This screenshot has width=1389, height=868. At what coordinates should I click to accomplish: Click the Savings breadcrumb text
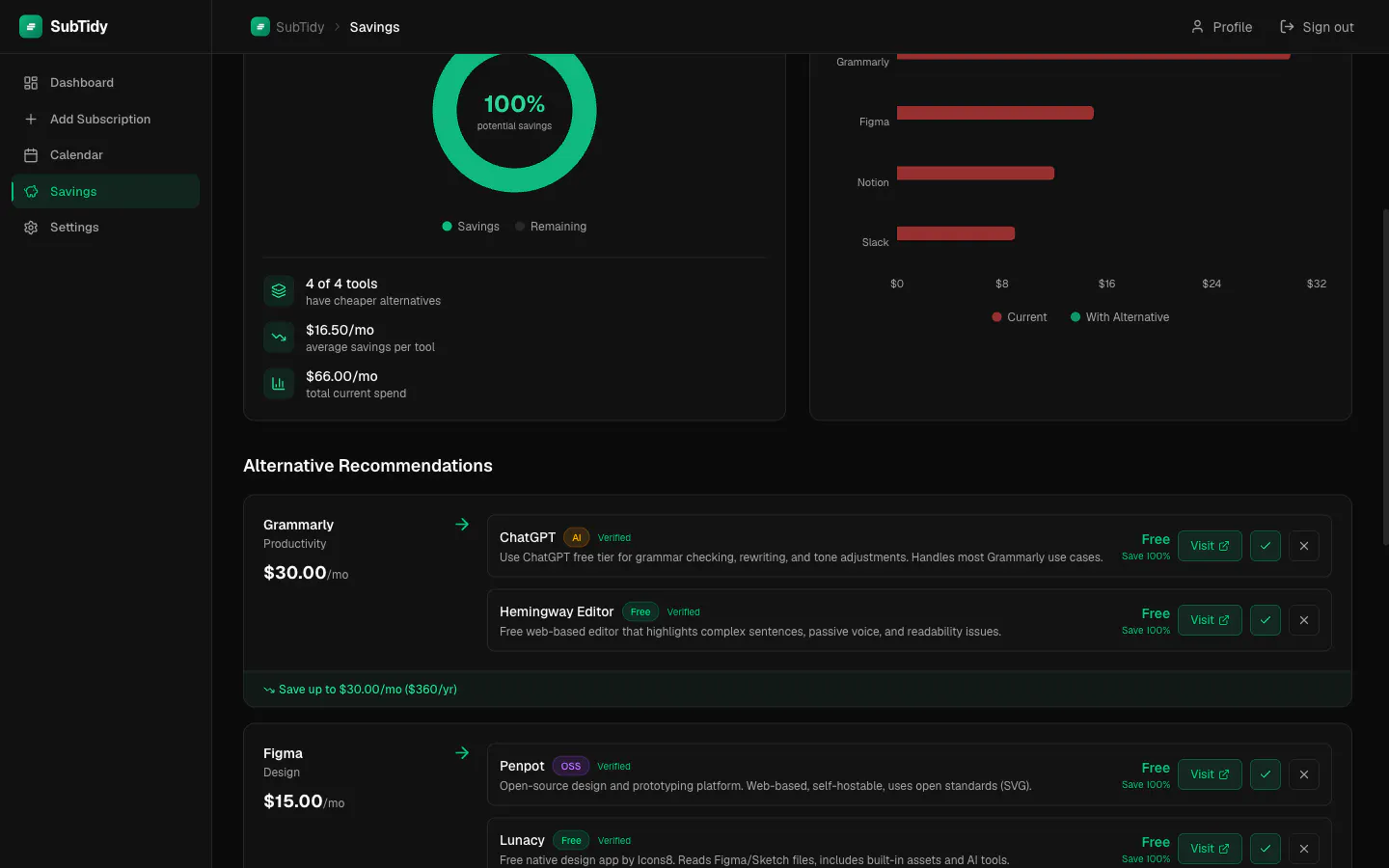pyautogui.click(x=374, y=27)
